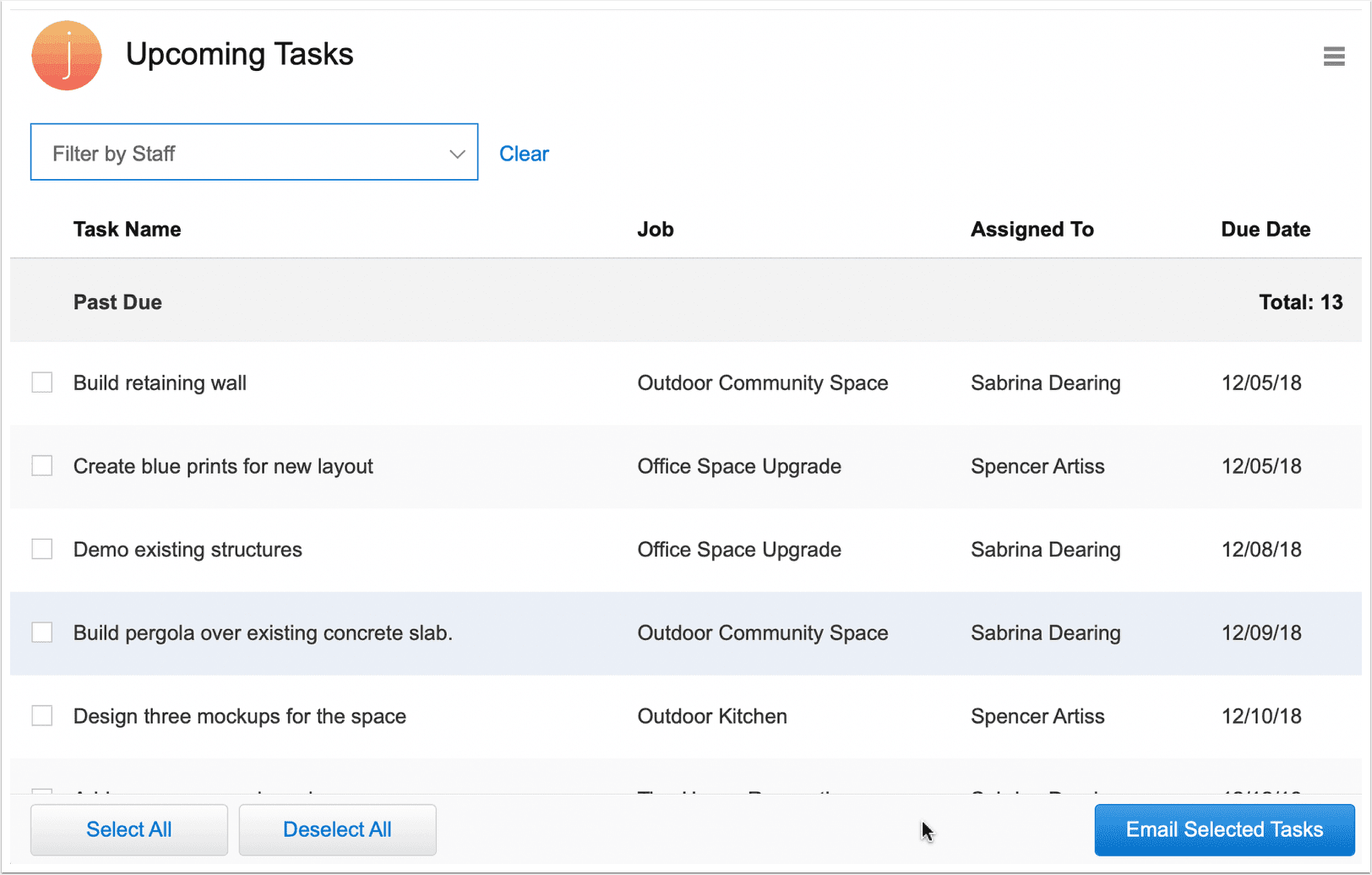
Task: Open the Outdoor Kitchen job entry
Action: (711, 715)
